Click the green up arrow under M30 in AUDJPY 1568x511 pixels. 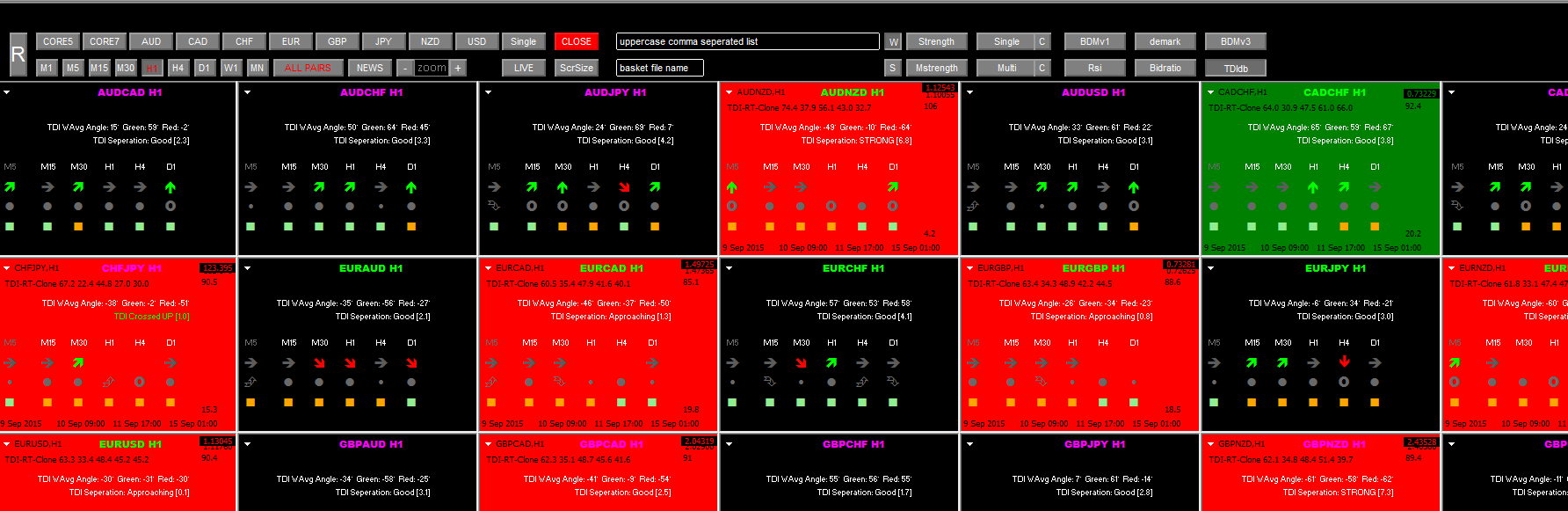[563, 187]
